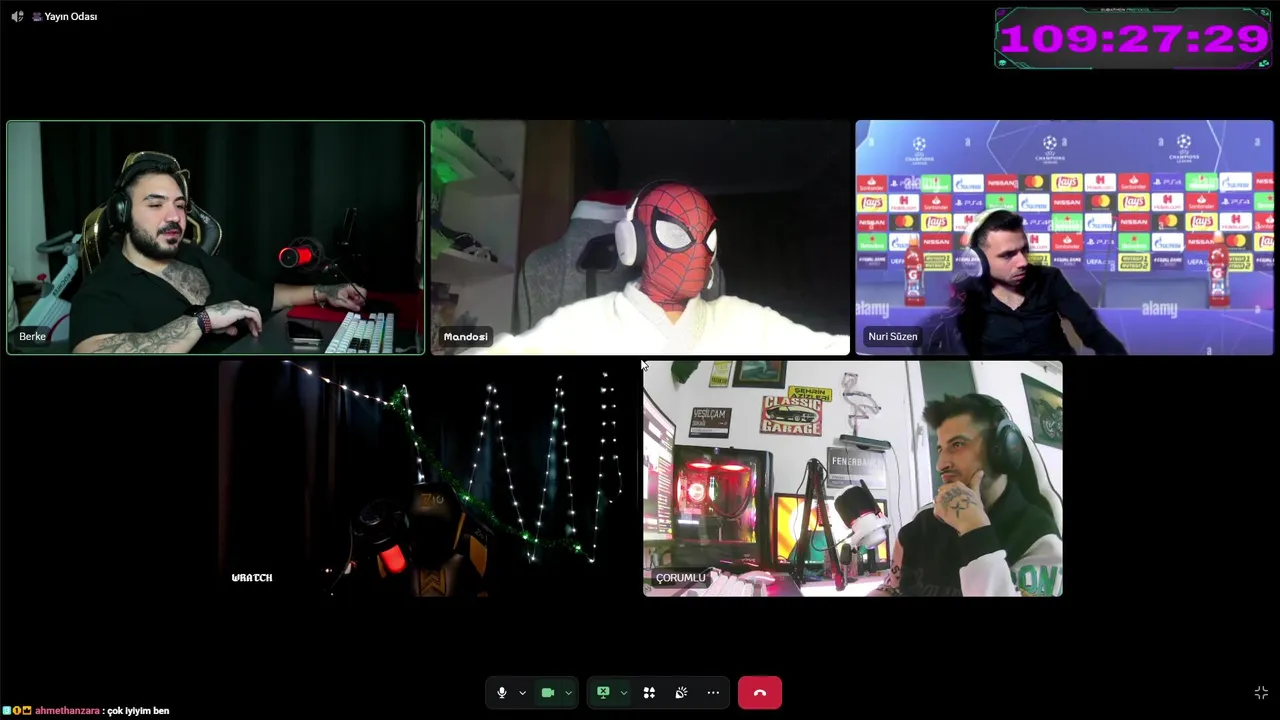The image size is (1280, 720).
Task: Select Mandosi's video tile
Action: 640,238
